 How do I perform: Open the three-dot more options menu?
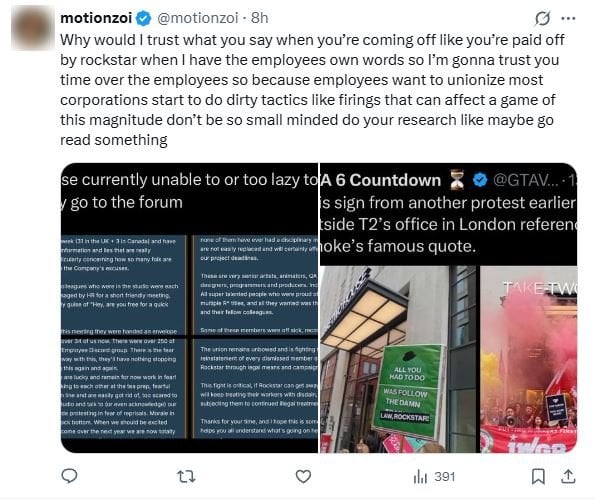[568, 18]
